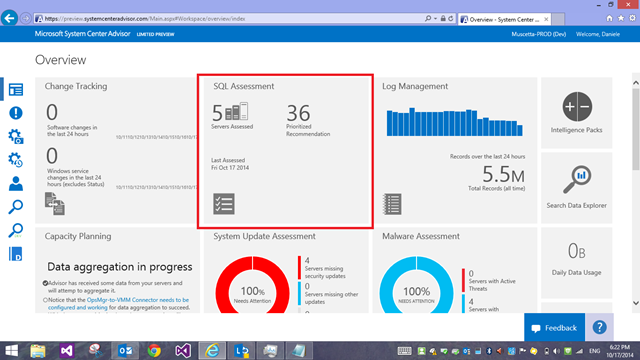Click the Malware Assessment tile title
Image resolution: width=640 pixels, height=360 pixels.
tap(421, 236)
